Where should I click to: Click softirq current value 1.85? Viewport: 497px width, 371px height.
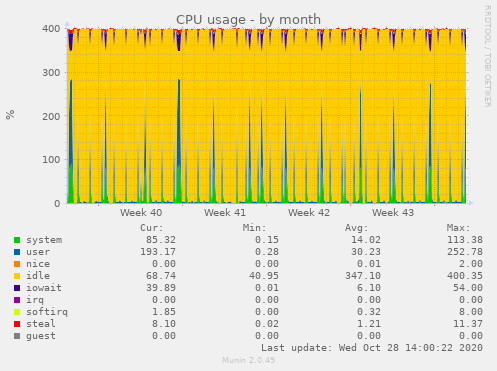click(x=164, y=312)
